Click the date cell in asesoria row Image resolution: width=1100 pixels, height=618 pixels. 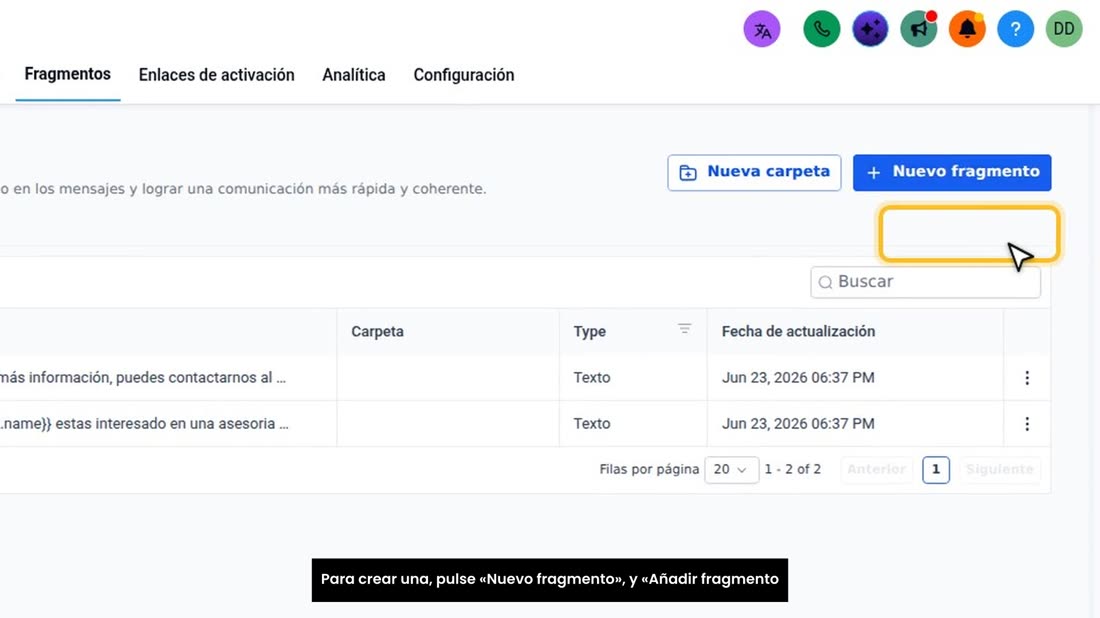(x=798, y=424)
